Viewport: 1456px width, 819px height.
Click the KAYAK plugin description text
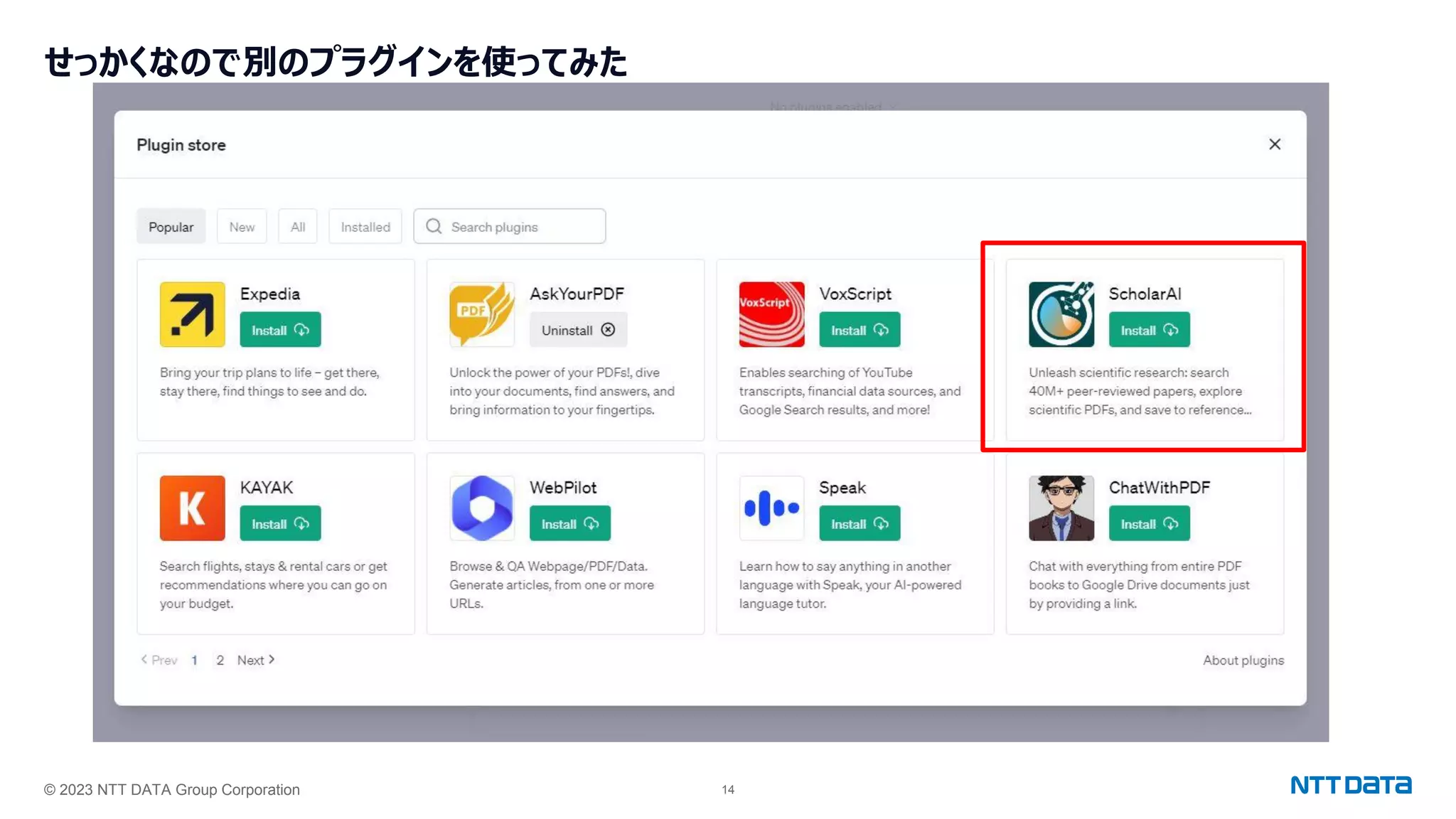coord(273,585)
